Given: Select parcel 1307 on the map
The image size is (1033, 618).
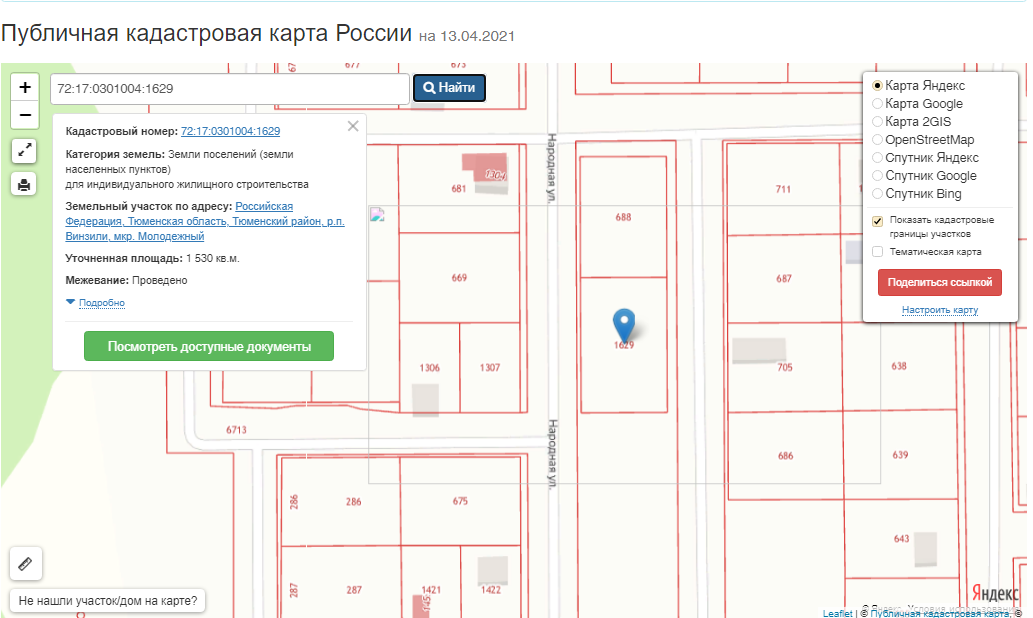Looking at the screenshot, I should (x=489, y=368).
